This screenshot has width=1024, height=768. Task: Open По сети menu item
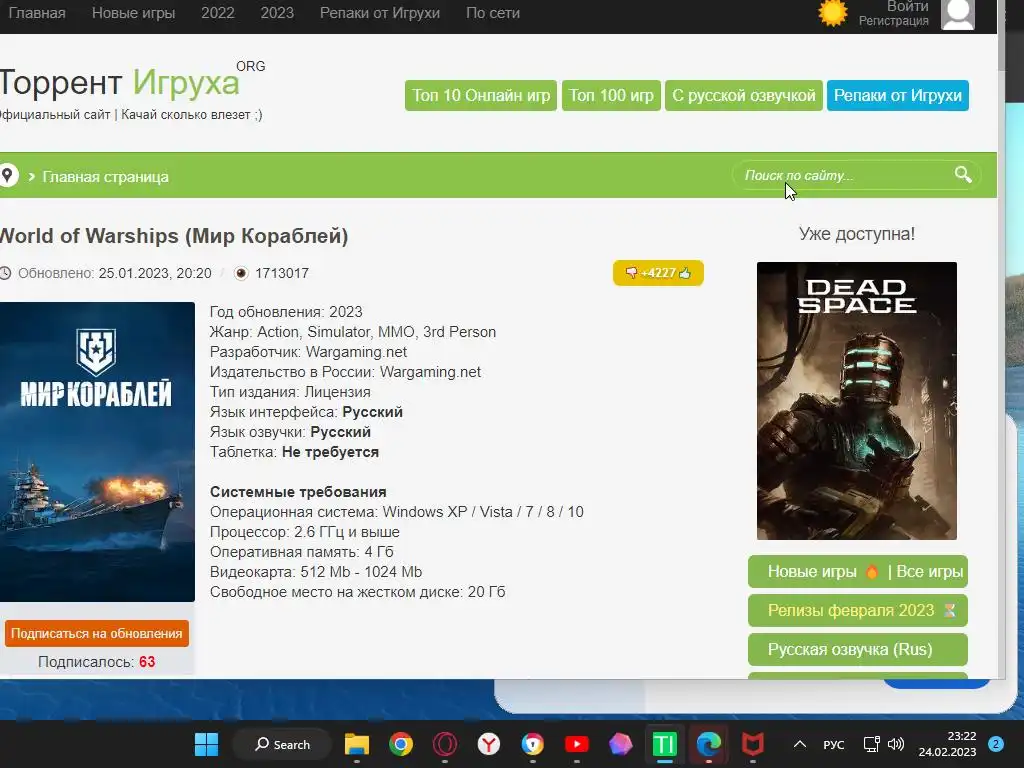click(492, 12)
